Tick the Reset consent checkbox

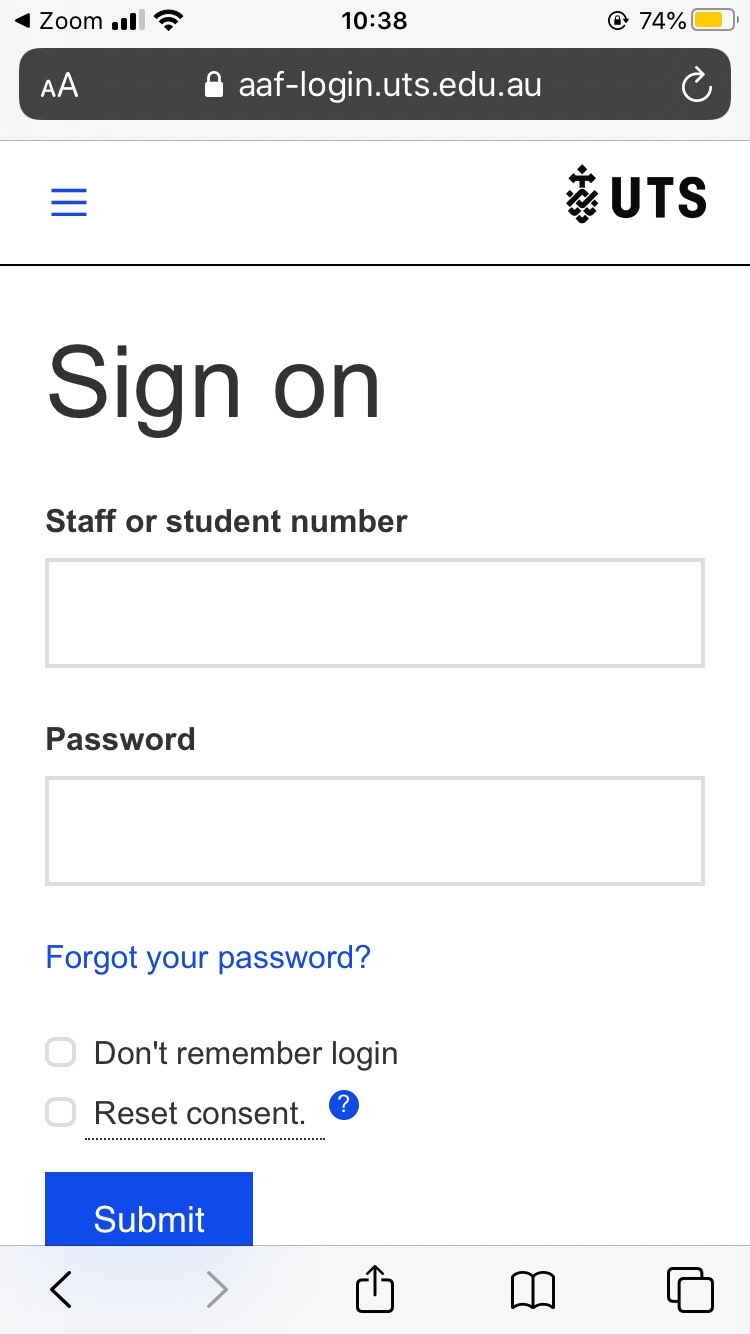point(61,1112)
